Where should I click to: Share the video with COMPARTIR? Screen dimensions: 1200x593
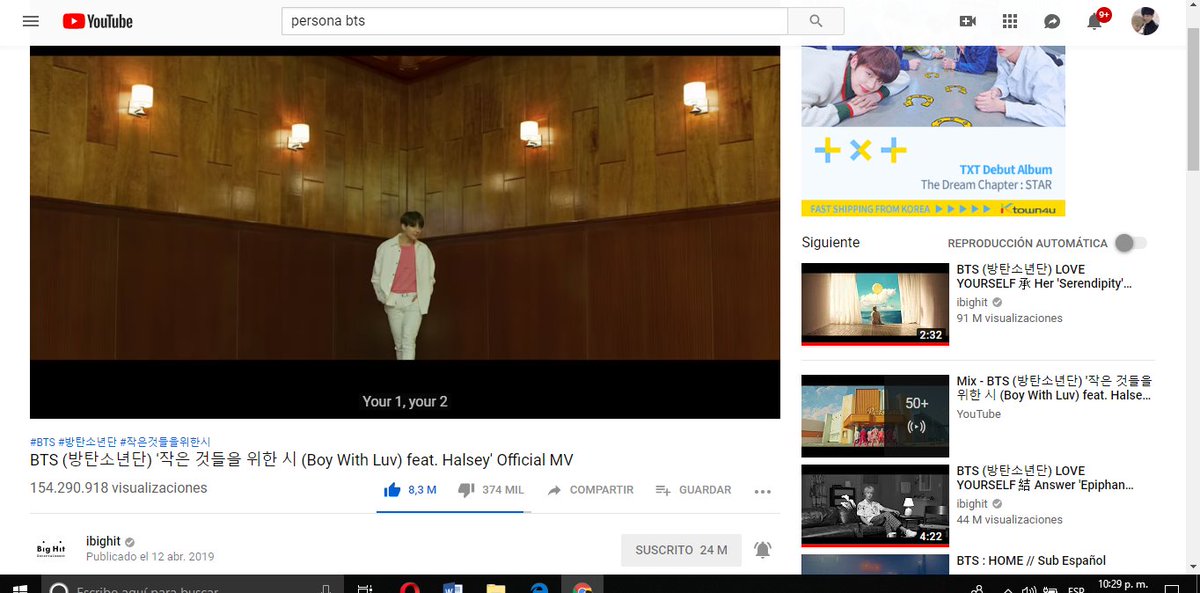click(590, 490)
